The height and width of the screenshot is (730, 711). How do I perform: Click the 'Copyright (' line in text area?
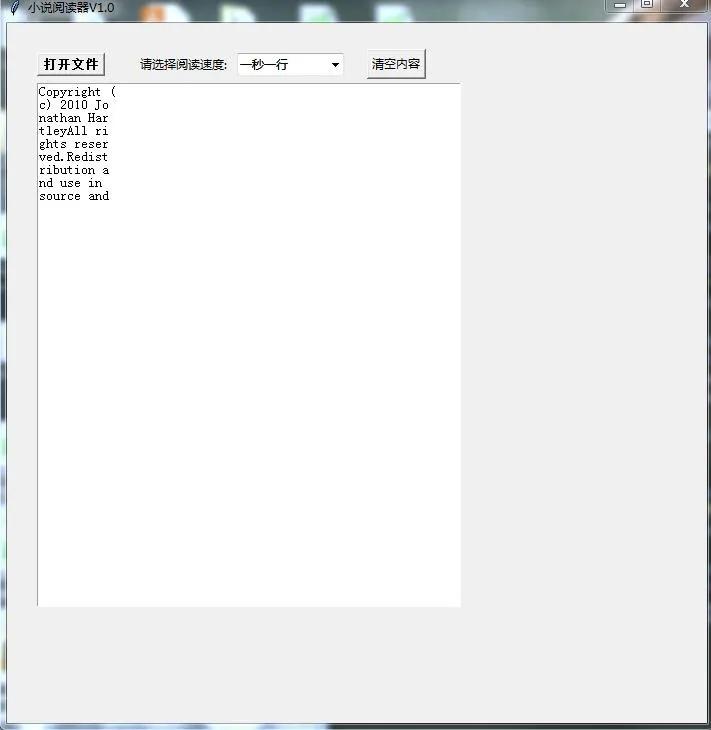coord(77,92)
